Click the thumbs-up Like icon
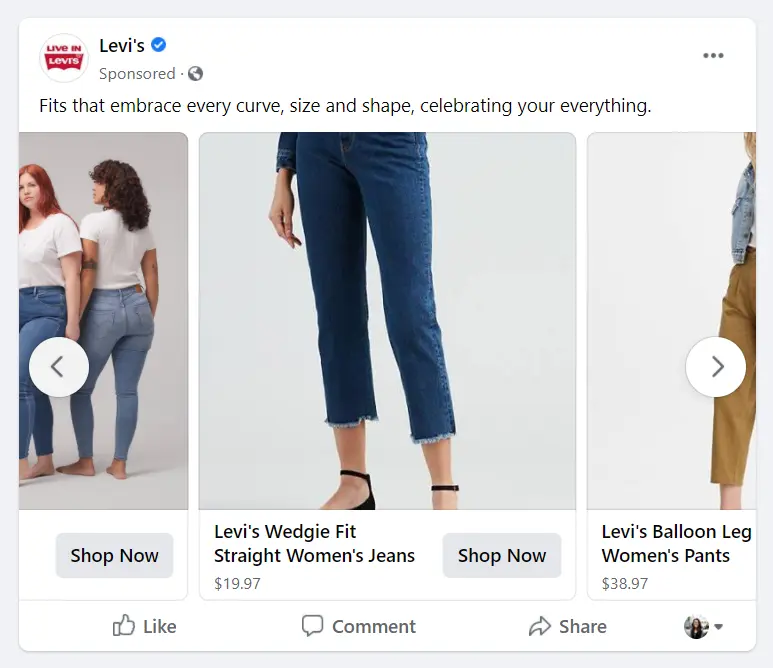773x668 pixels. [124, 626]
